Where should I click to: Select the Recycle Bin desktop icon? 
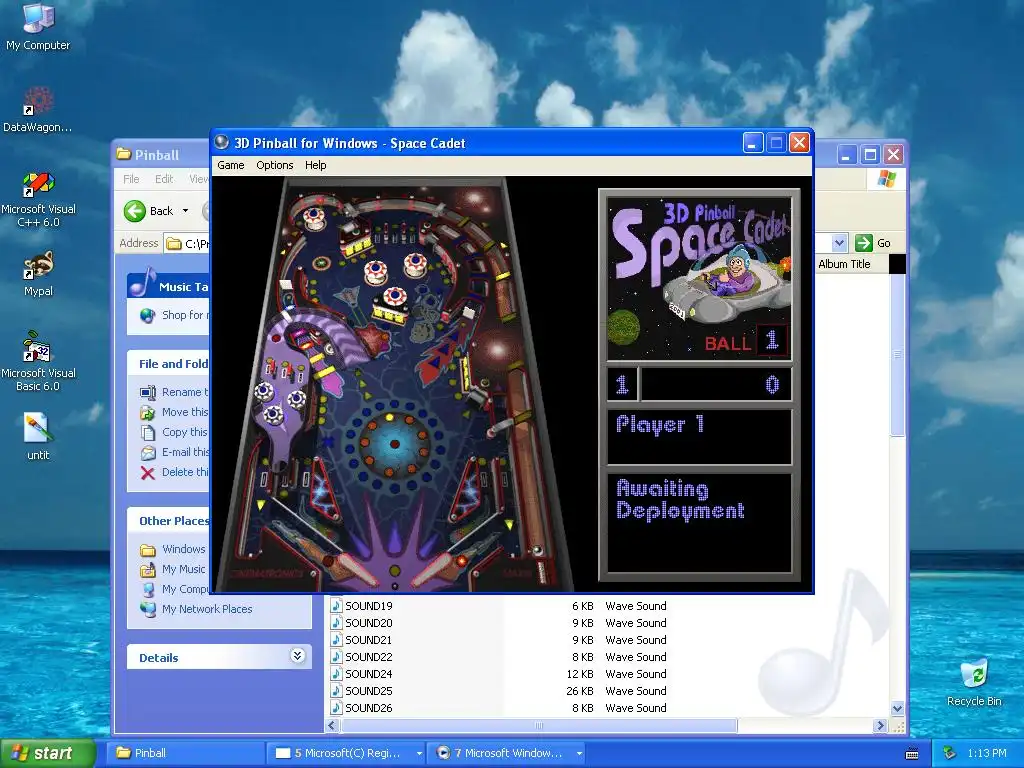[x=974, y=682]
